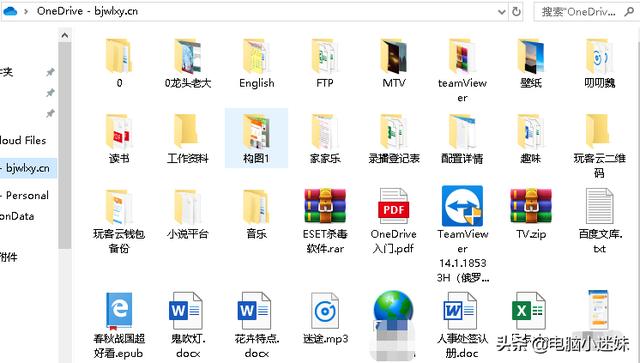The image size is (640, 363).
Task: Select the 鬼吹灯.docx Word document
Action: tap(188, 325)
